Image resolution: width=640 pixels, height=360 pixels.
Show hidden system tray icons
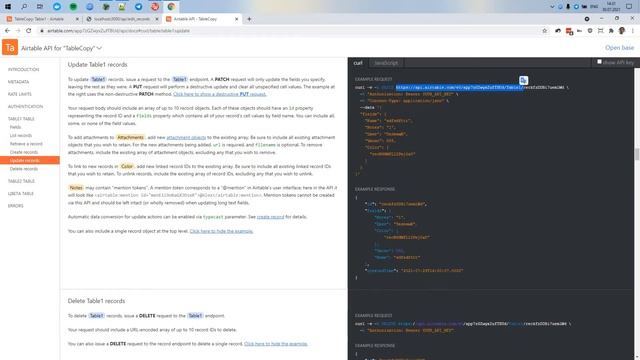tap(552, 7)
